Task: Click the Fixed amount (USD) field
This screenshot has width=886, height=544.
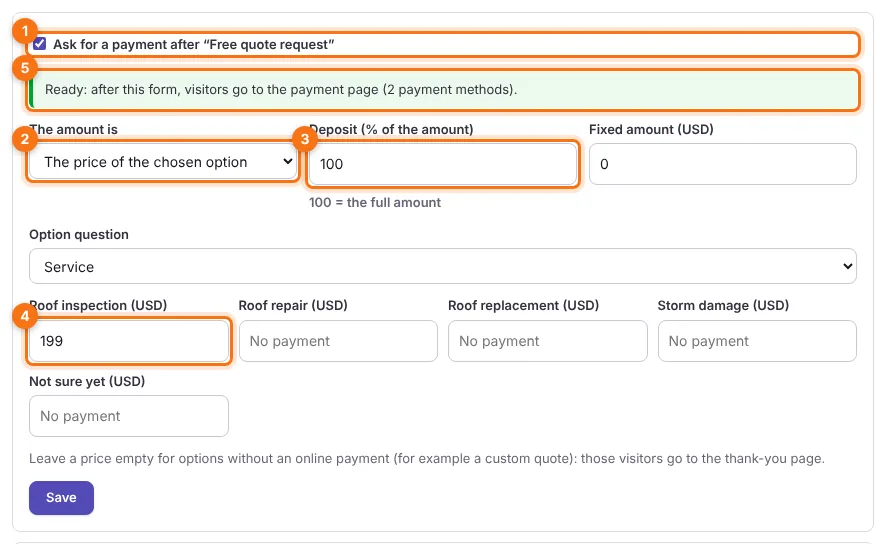Action: click(x=723, y=164)
